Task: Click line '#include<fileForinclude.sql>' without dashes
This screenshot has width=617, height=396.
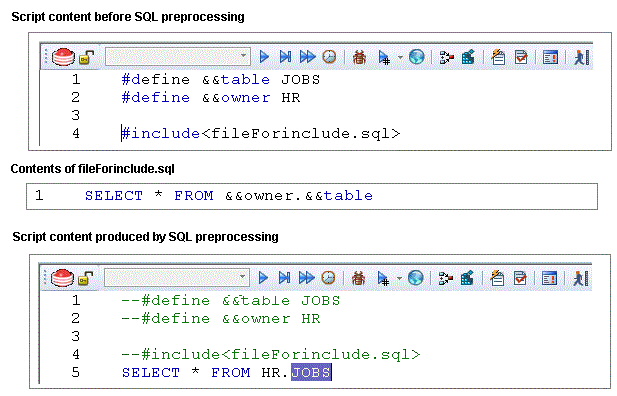Action: click(x=260, y=134)
